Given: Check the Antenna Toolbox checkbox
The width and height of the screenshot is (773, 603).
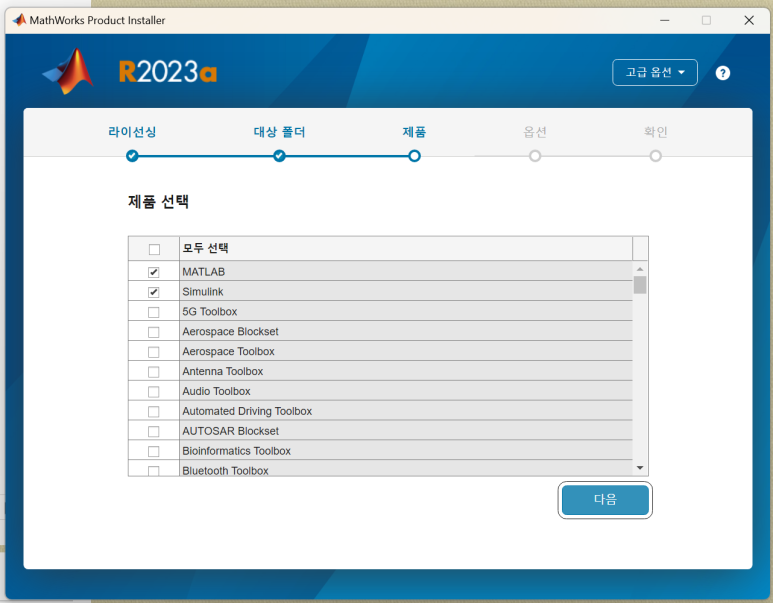Looking at the screenshot, I should pyautogui.click(x=154, y=372).
